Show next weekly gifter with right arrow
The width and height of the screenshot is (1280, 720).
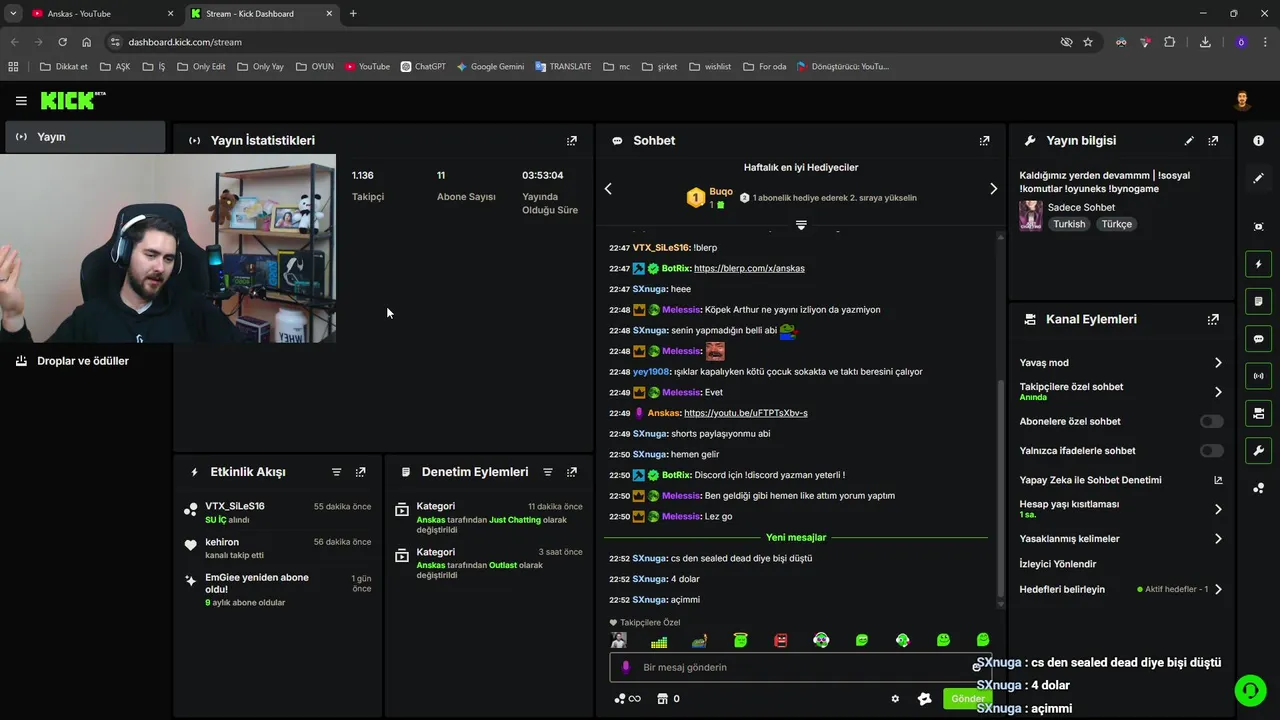point(993,189)
